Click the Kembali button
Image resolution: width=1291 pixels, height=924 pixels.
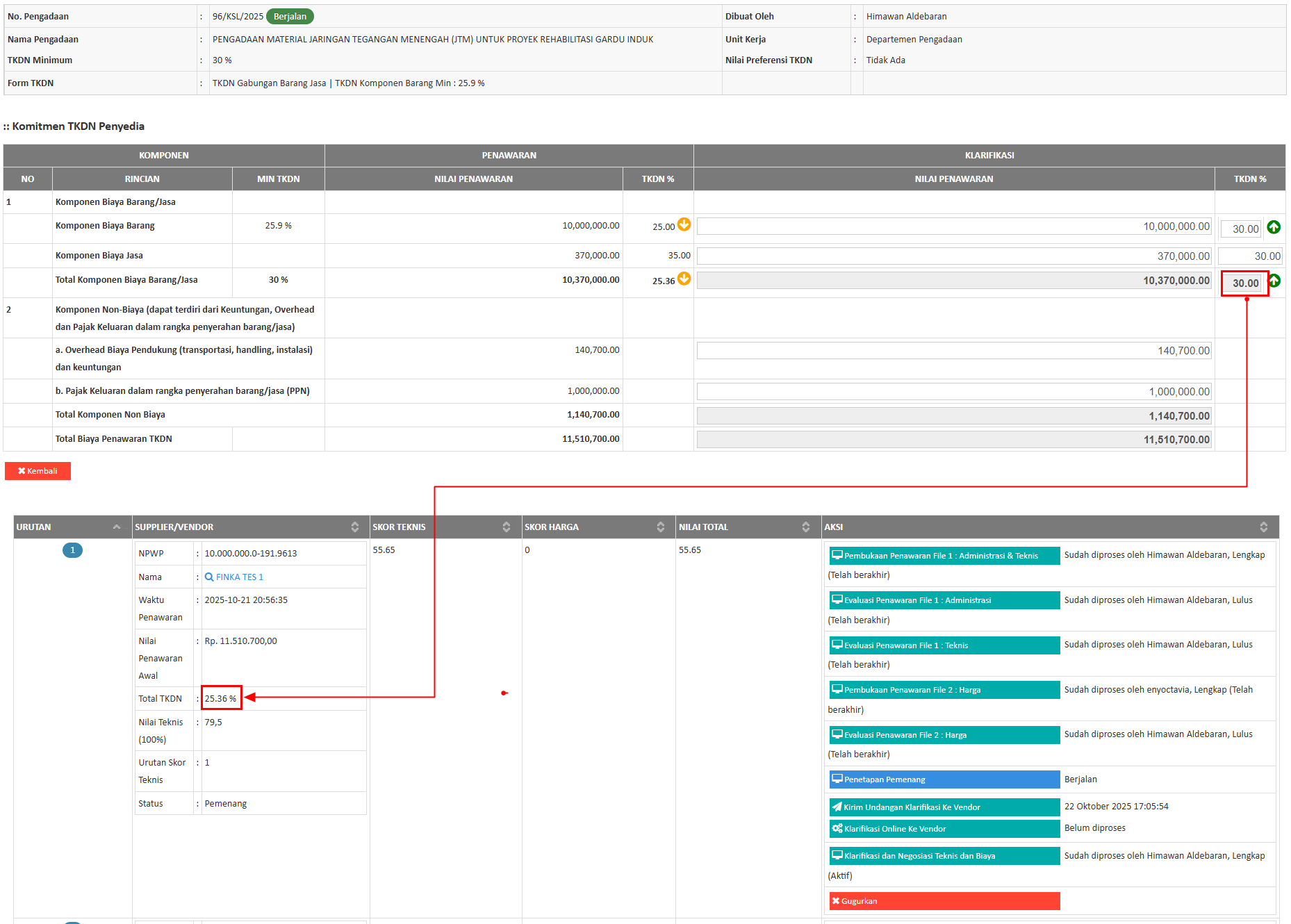pyautogui.click(x=38, y=471)
